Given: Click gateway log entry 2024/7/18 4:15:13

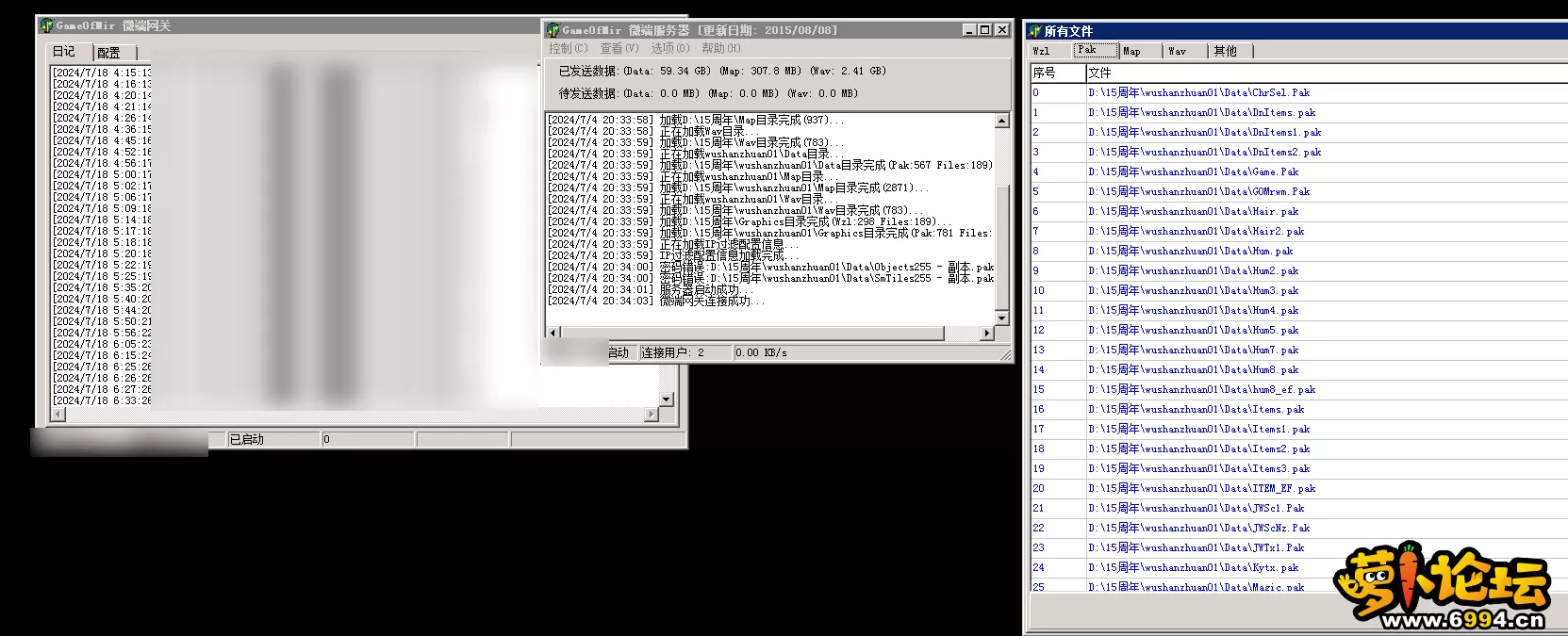Looking at the screenshot, I should tap(102, 73).
